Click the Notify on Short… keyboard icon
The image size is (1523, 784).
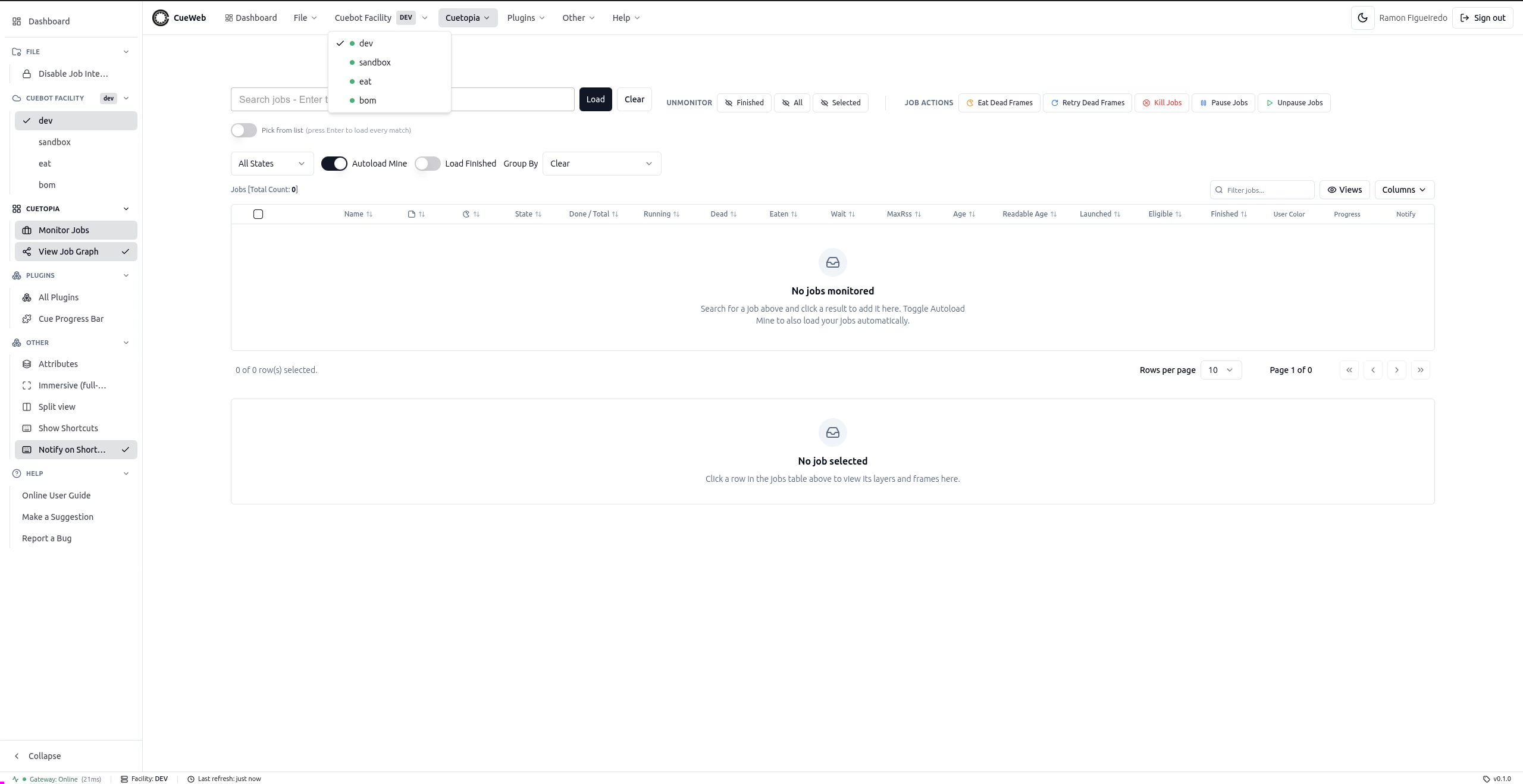coord(27,450)
